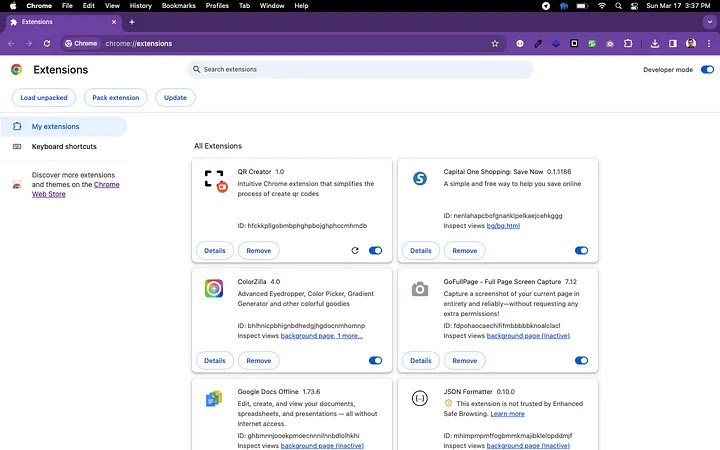Close the Extensions tab
Viewport: 720px width, 450px height.
coord(114,22)
